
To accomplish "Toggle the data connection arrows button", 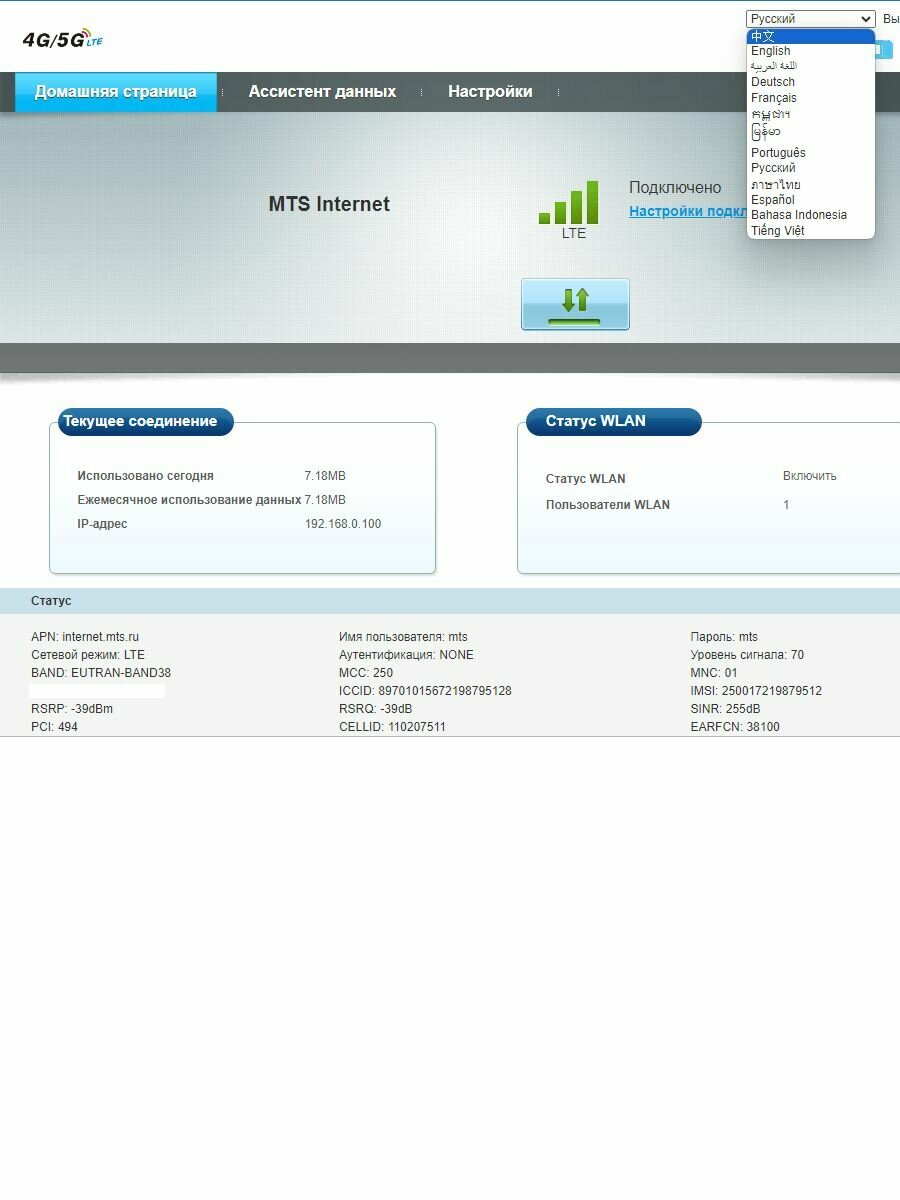I will (x=575, y=304).
